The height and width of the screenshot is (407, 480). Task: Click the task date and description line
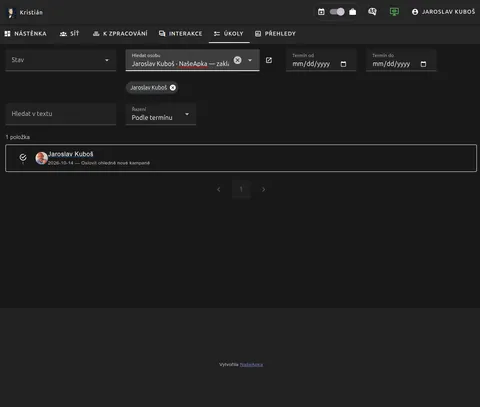click(x=99, y=163)
